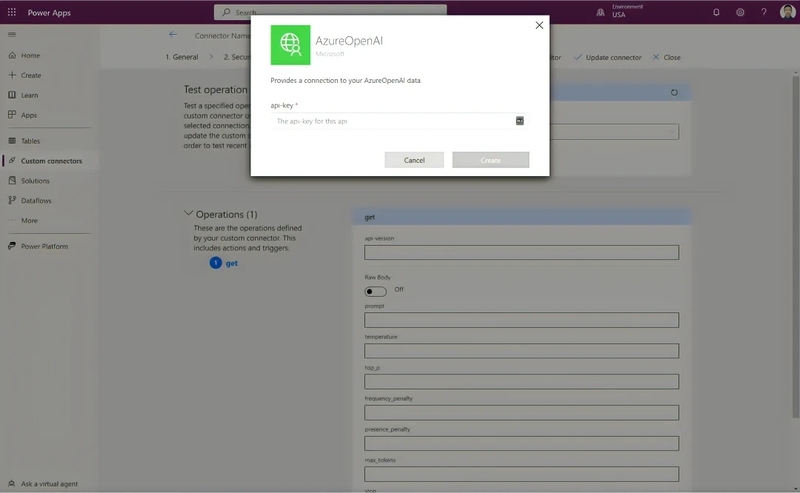Click the presence_penalty input field
This screenshot has height=493, width=800.
521,443
